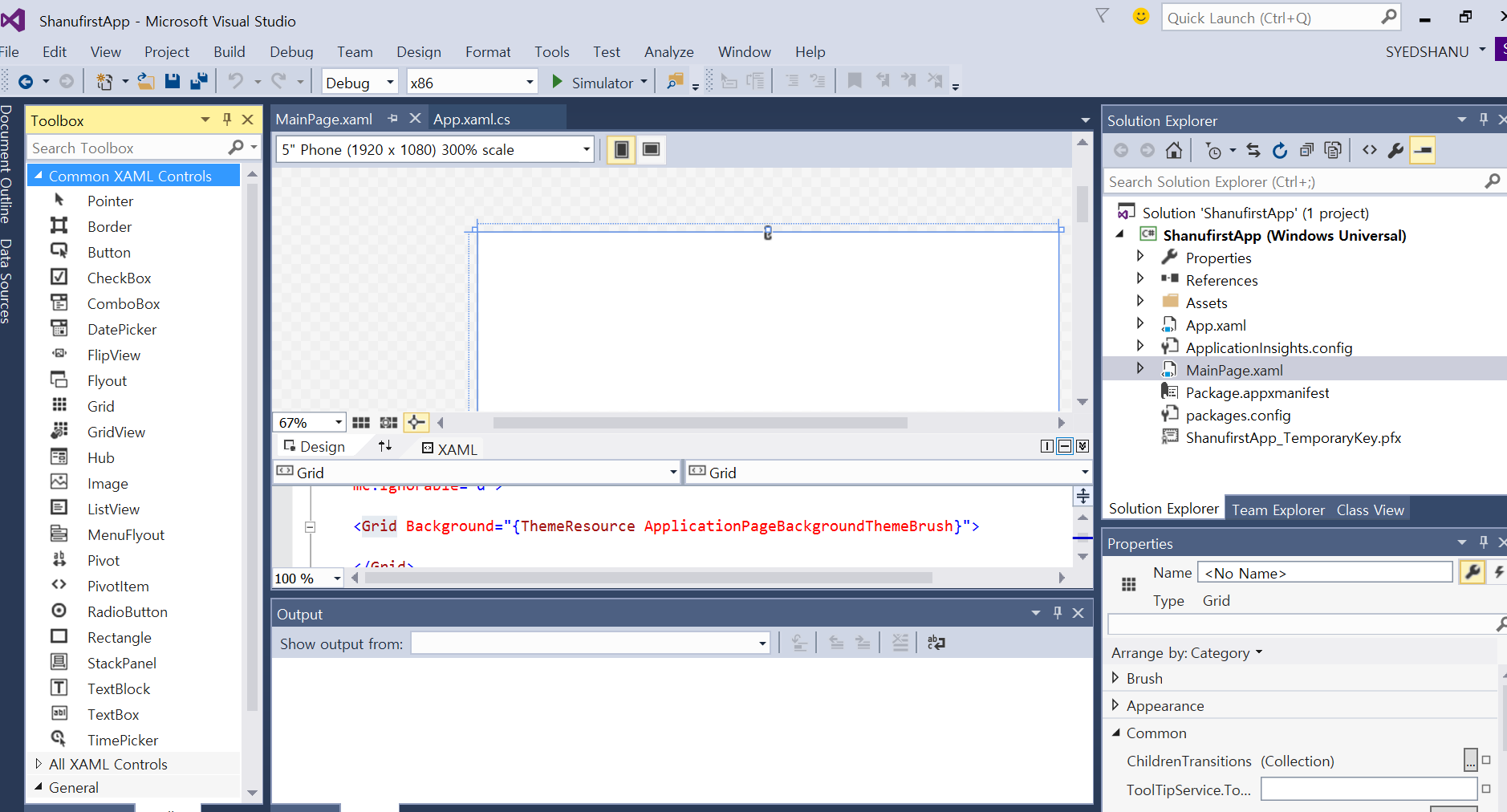This screenshot has height=812, width=1507.
Task: Open the Simulator target dropdown arrow
Action: pyautogui.click(x=644, y=82)
